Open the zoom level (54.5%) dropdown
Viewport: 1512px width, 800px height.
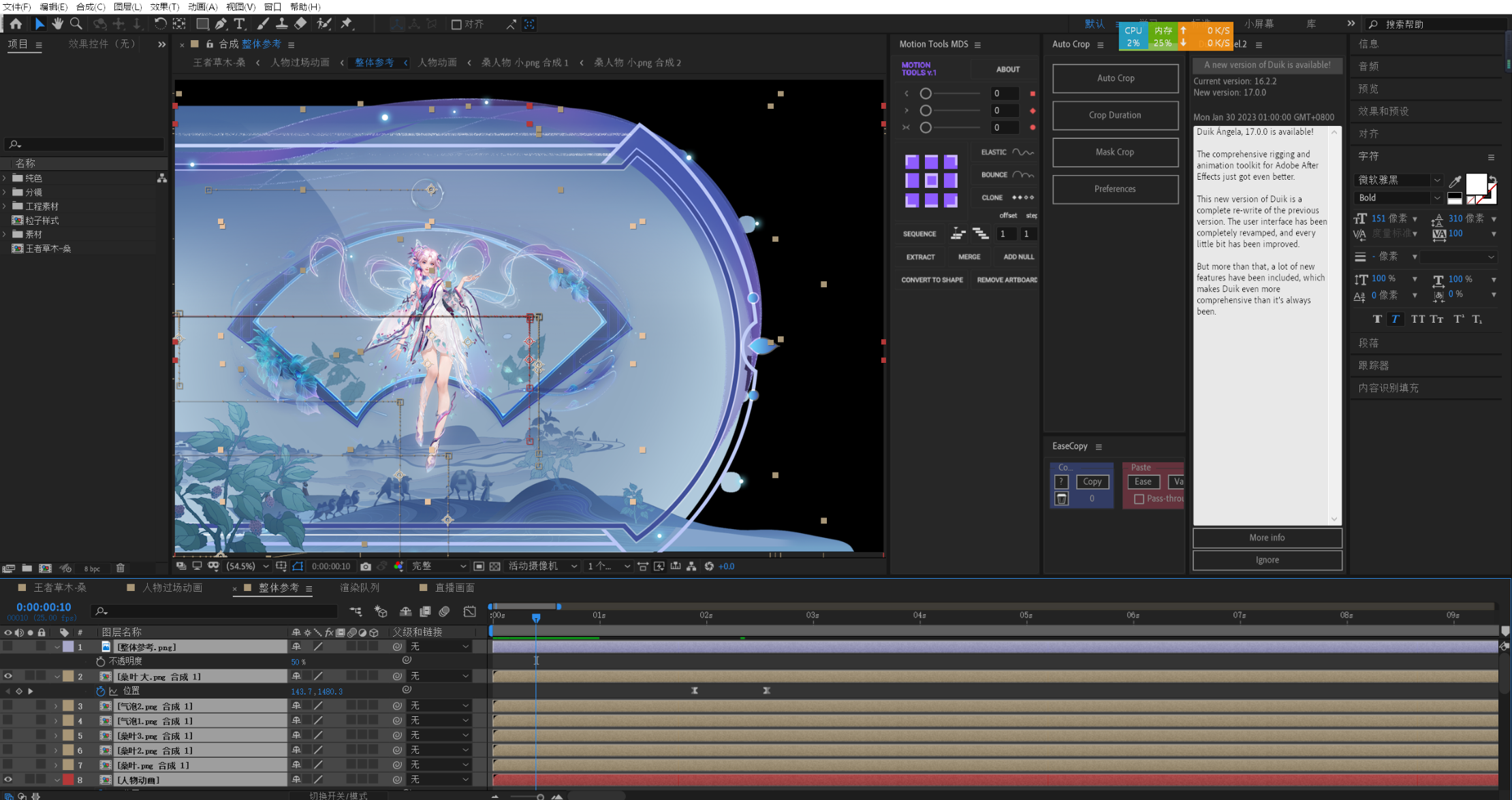(247, 566)
